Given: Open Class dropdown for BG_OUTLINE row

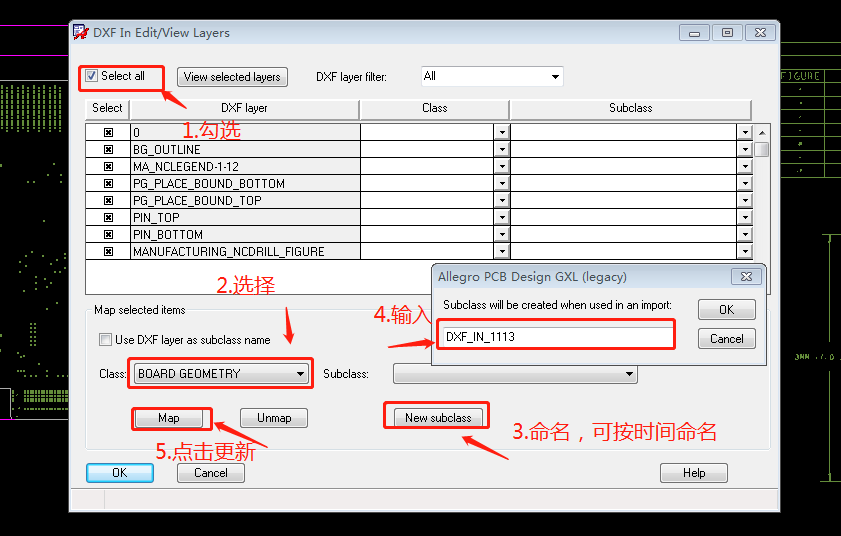Looking at the screenshot, I should (501, 150).
